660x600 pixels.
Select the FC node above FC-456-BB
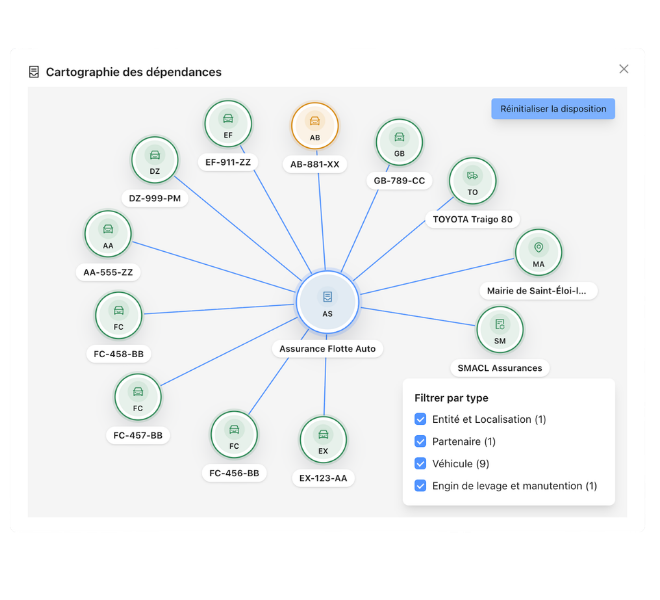pyautogui.click(x=234, y=435)
